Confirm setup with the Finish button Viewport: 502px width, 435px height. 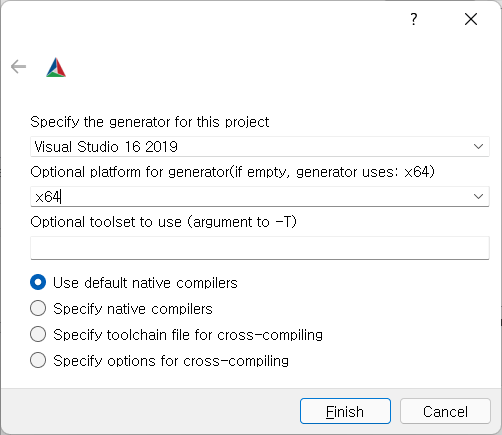pyautogui.click(x=345, y=411)
